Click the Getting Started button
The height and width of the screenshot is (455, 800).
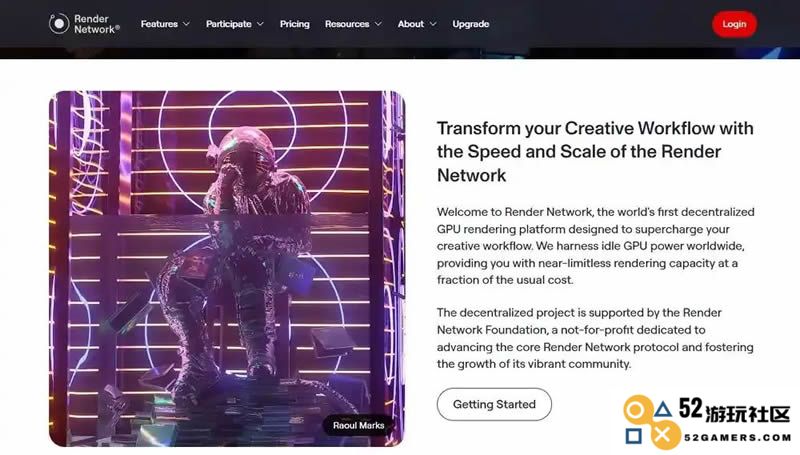(494, 404)
